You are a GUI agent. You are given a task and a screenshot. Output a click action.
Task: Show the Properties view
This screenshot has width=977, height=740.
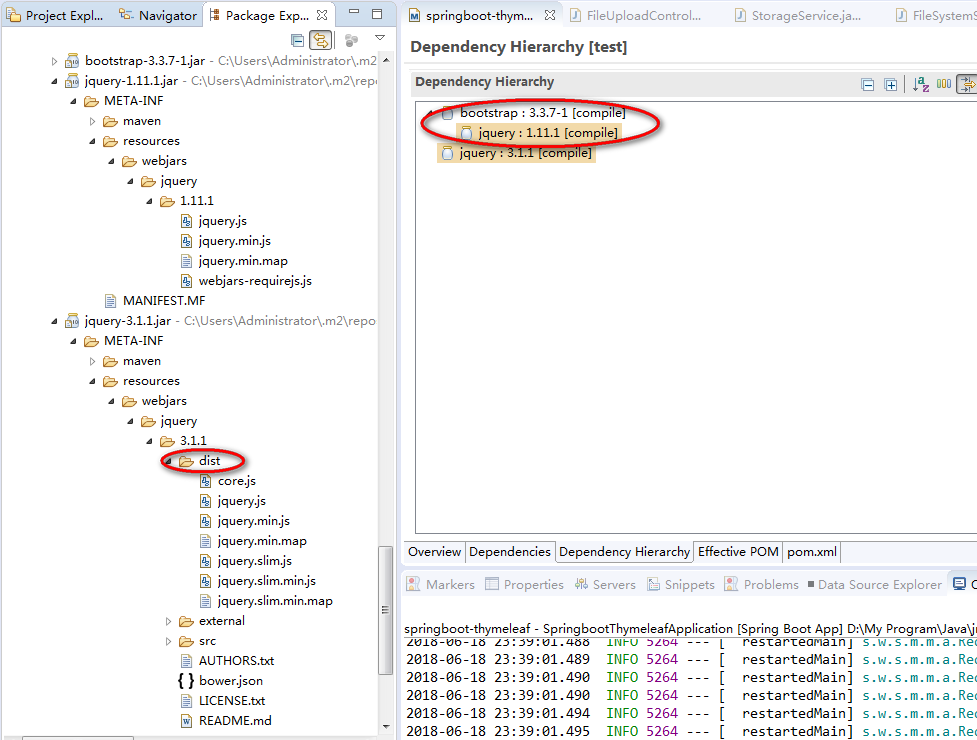click(x=524, y=584)
